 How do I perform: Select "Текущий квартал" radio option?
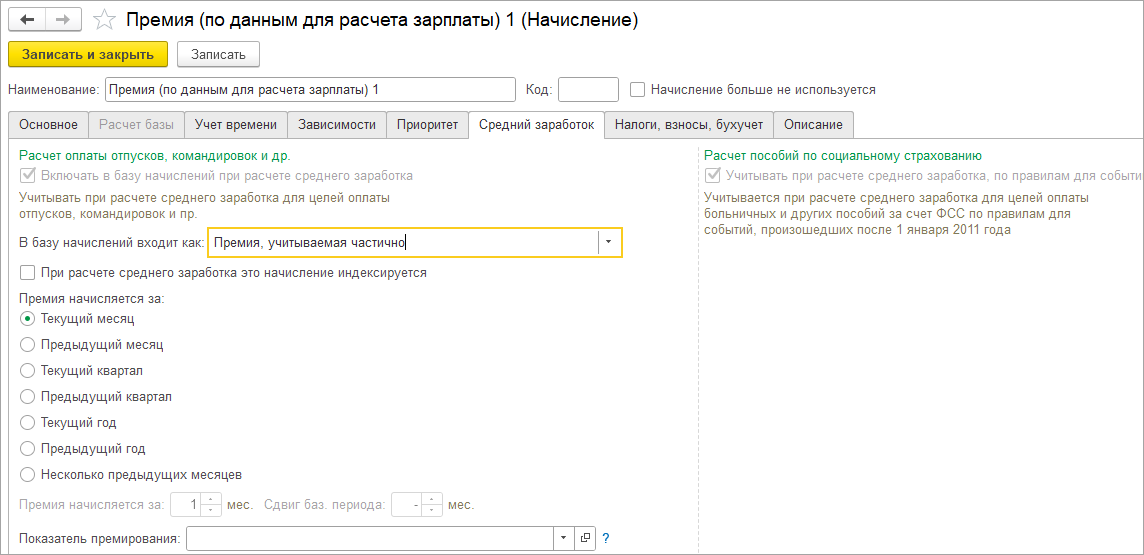(x=28, y=370)
